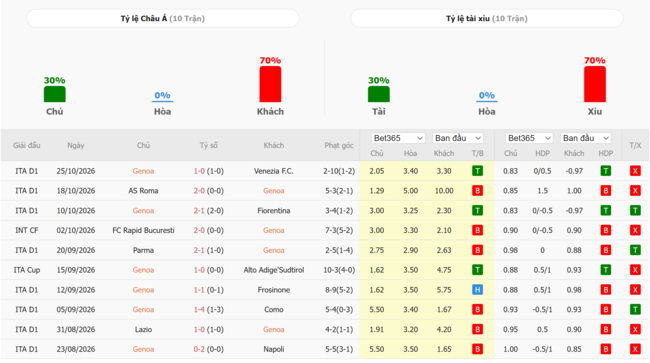The height and width of the screenshot is (363, 650).
Task: Select the Tỷ lệ Châu Á tab
Action: click(162, 19)
